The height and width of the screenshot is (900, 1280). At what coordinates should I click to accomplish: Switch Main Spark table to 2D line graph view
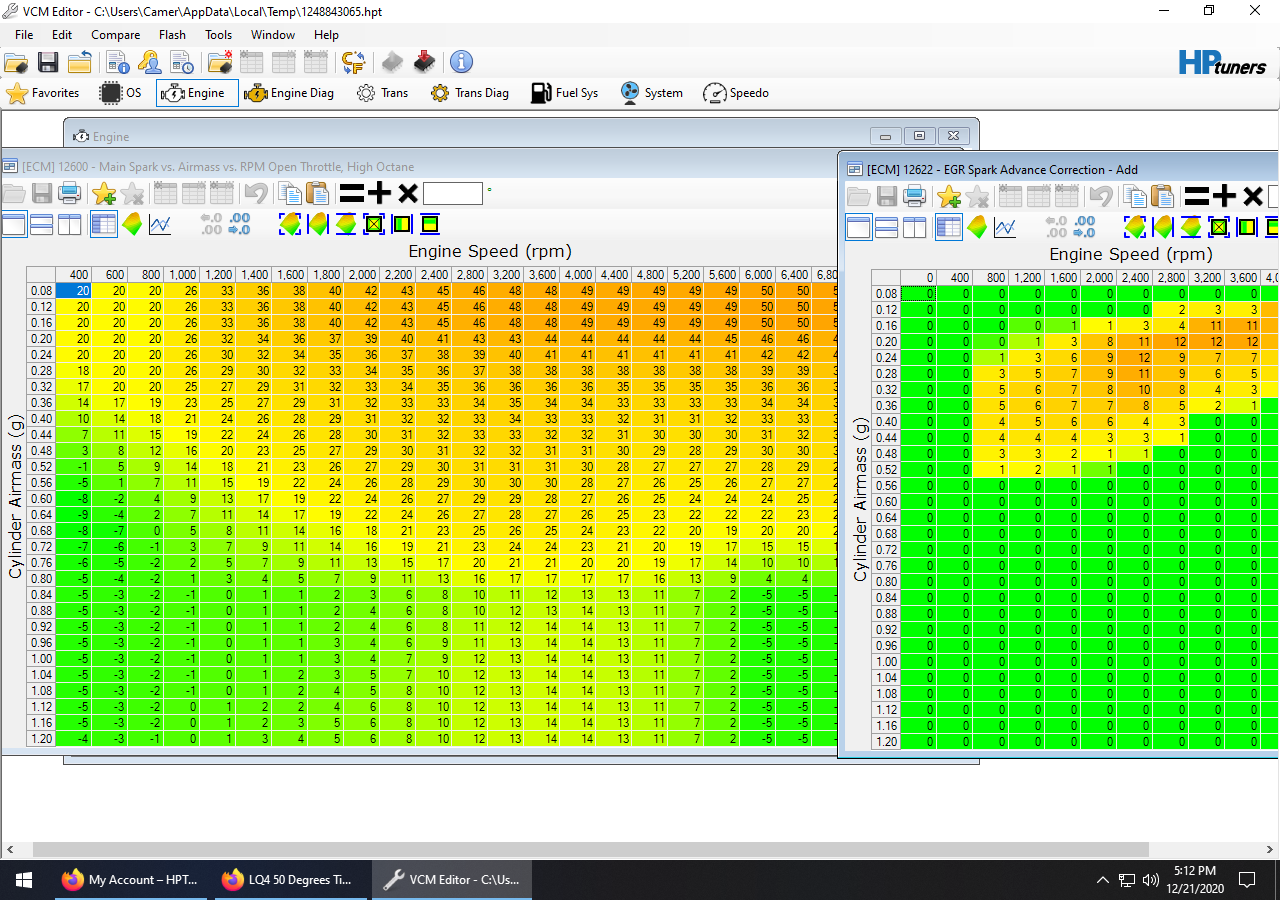160,225
